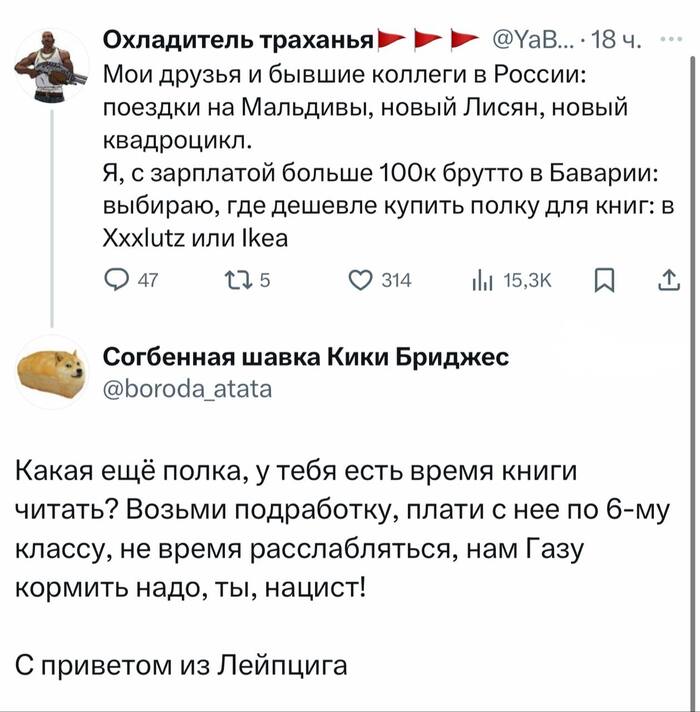
Task: Visit the Согбенная шавка Кики Бриджес profile
Action: click(x=306, y=357)
